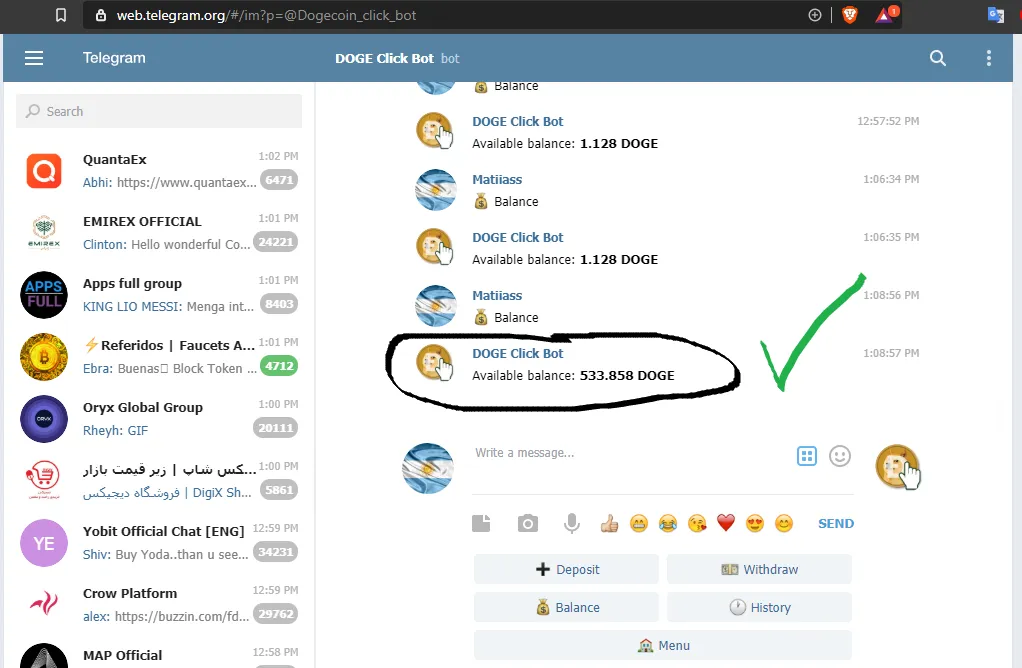Click the Withdraw bot button
Viewport: 1022px width, 668px height.
coord(759,570)
